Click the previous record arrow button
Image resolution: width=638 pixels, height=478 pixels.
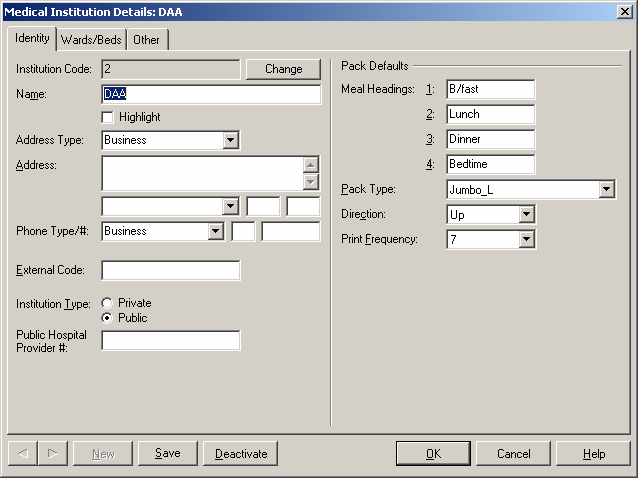(x=23, y=453)
